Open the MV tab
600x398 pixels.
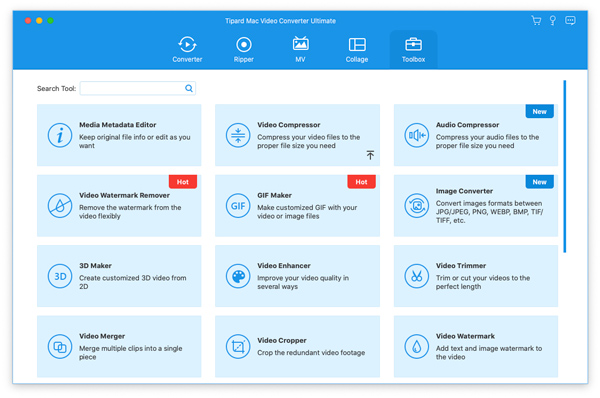[300, 49]
